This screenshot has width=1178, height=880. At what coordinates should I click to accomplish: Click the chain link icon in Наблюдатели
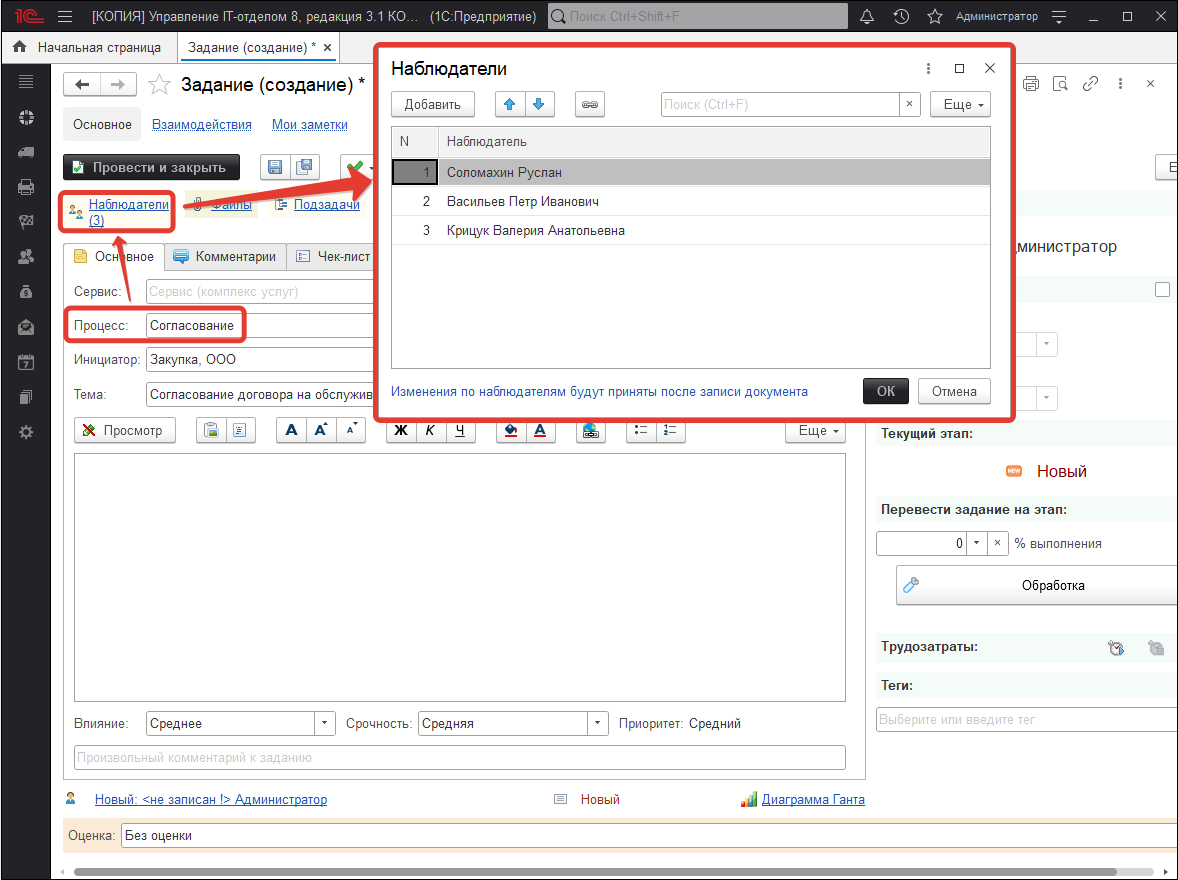[591, 104]
